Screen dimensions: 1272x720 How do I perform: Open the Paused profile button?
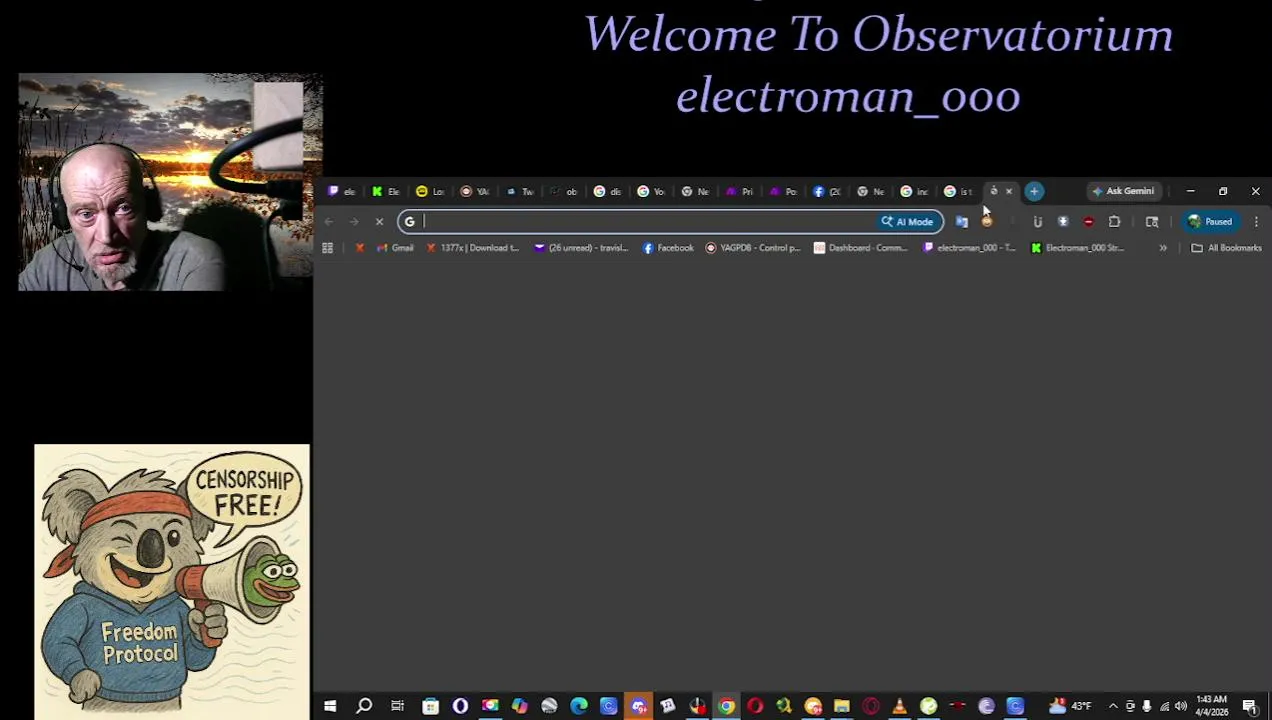[x=1210, y=222]
